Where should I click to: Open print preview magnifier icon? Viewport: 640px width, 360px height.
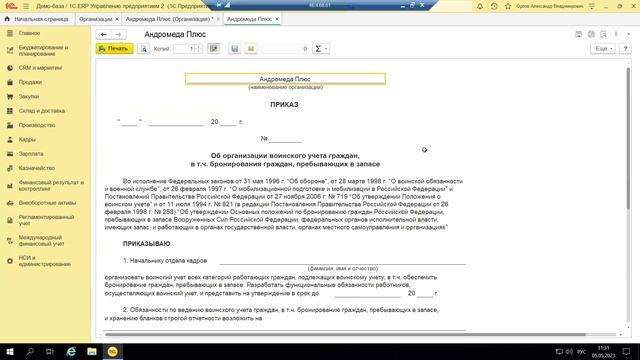tap(143, 49)
